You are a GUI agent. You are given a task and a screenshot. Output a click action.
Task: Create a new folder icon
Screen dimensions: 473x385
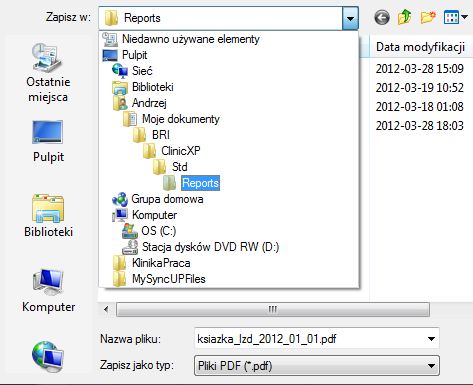tap(428, 17)
